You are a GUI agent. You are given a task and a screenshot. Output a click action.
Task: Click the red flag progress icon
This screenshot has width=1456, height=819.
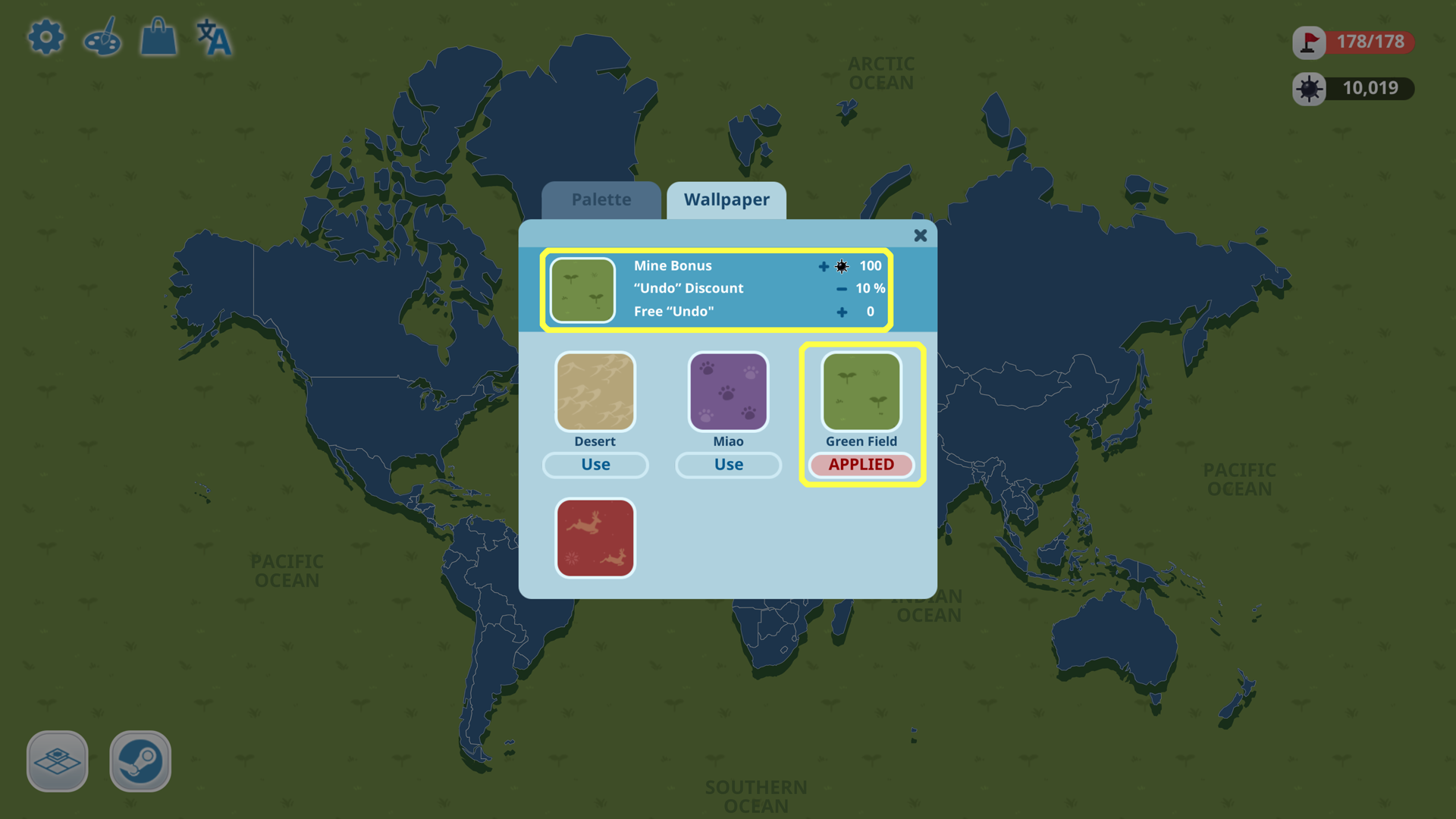point(1309,42)
